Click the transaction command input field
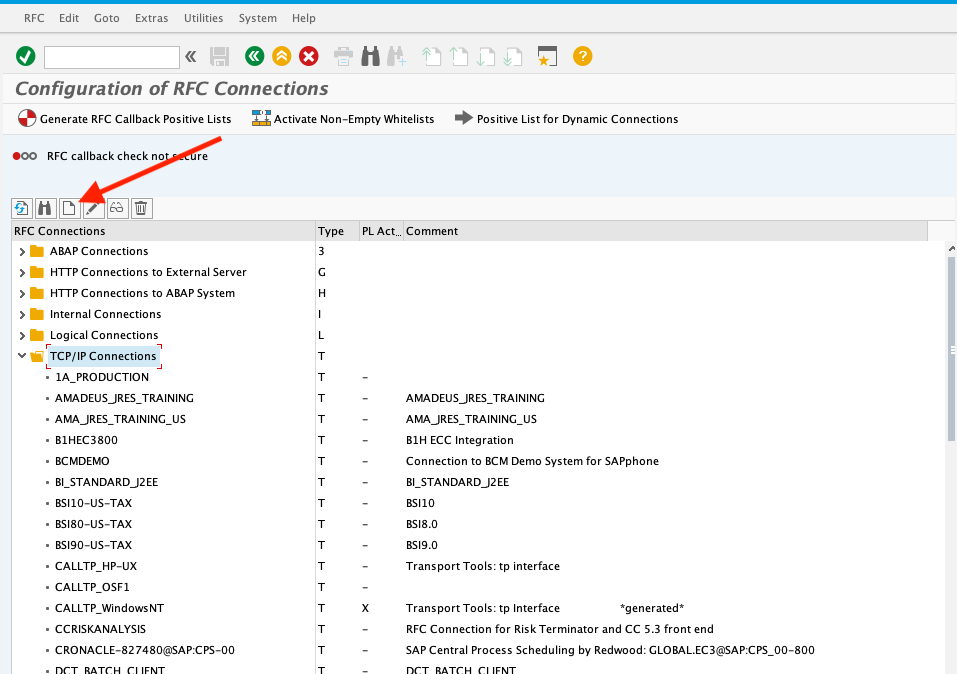This screenshot has height=674, width=957. [111, 57]
